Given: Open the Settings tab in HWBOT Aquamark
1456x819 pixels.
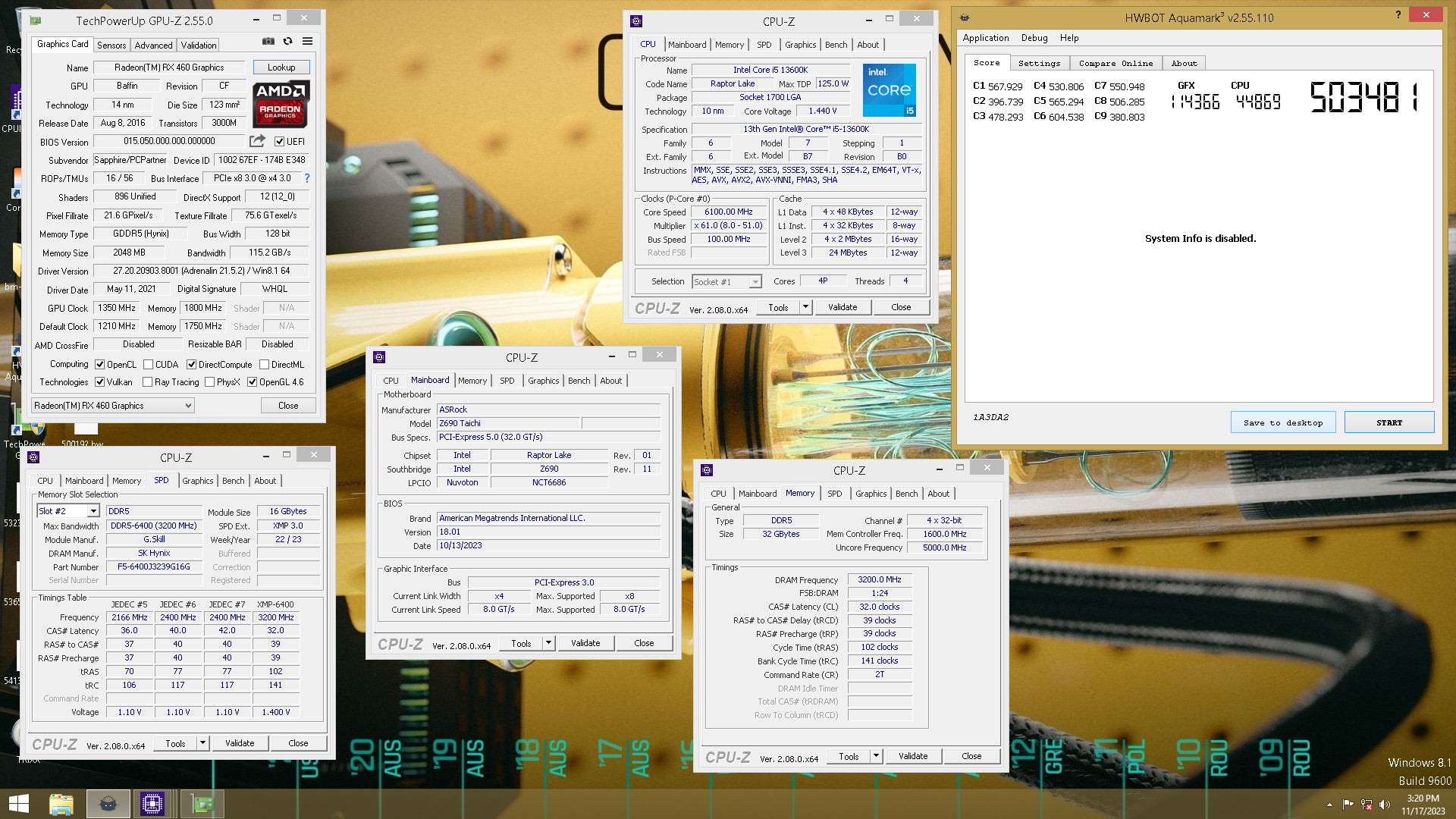Looking at the screenshot, I should tap(1039, 64).
